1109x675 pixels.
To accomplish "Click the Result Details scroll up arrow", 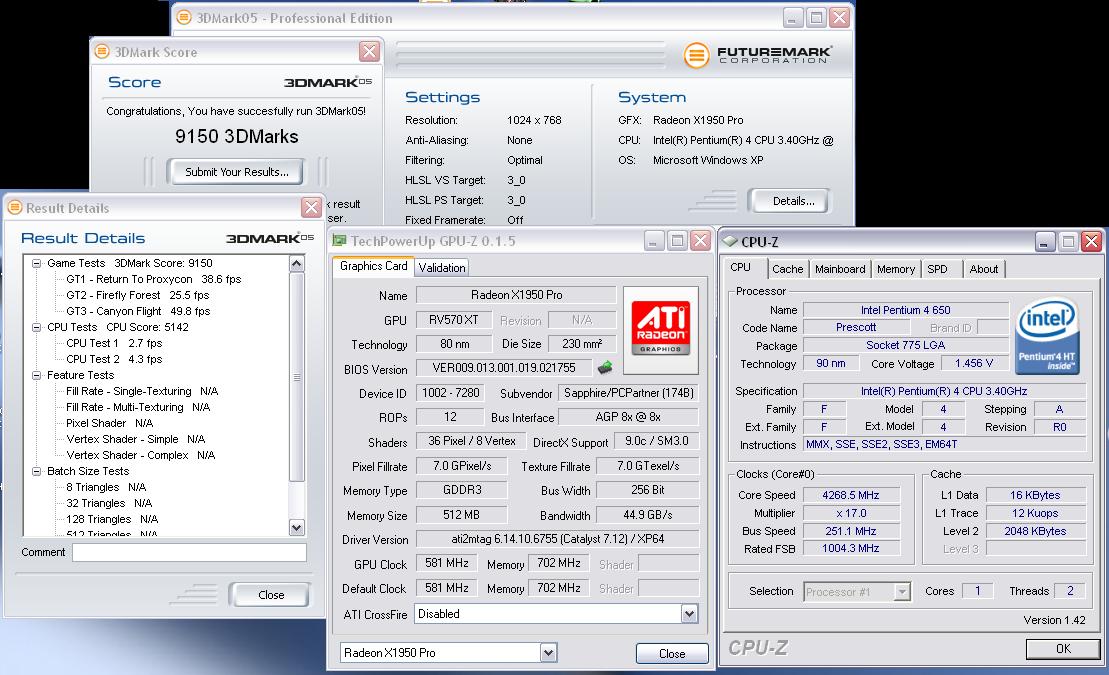I will pyautogui.click(x=296, y=264).
